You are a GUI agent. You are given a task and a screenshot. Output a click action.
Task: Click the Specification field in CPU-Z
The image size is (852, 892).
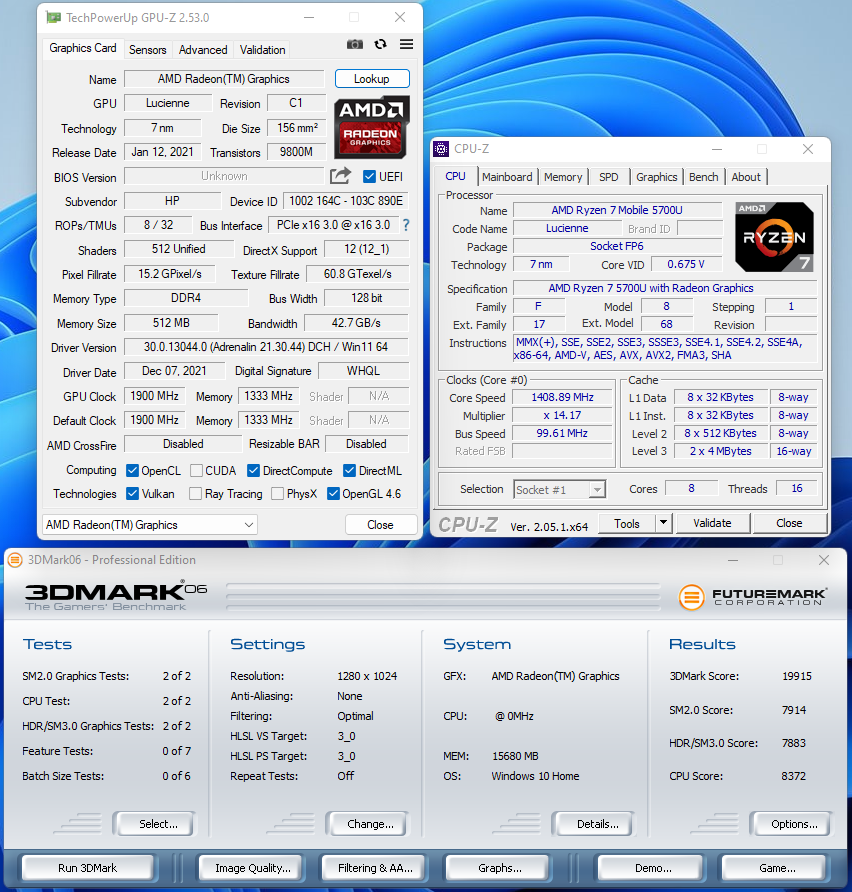[665, 288]
